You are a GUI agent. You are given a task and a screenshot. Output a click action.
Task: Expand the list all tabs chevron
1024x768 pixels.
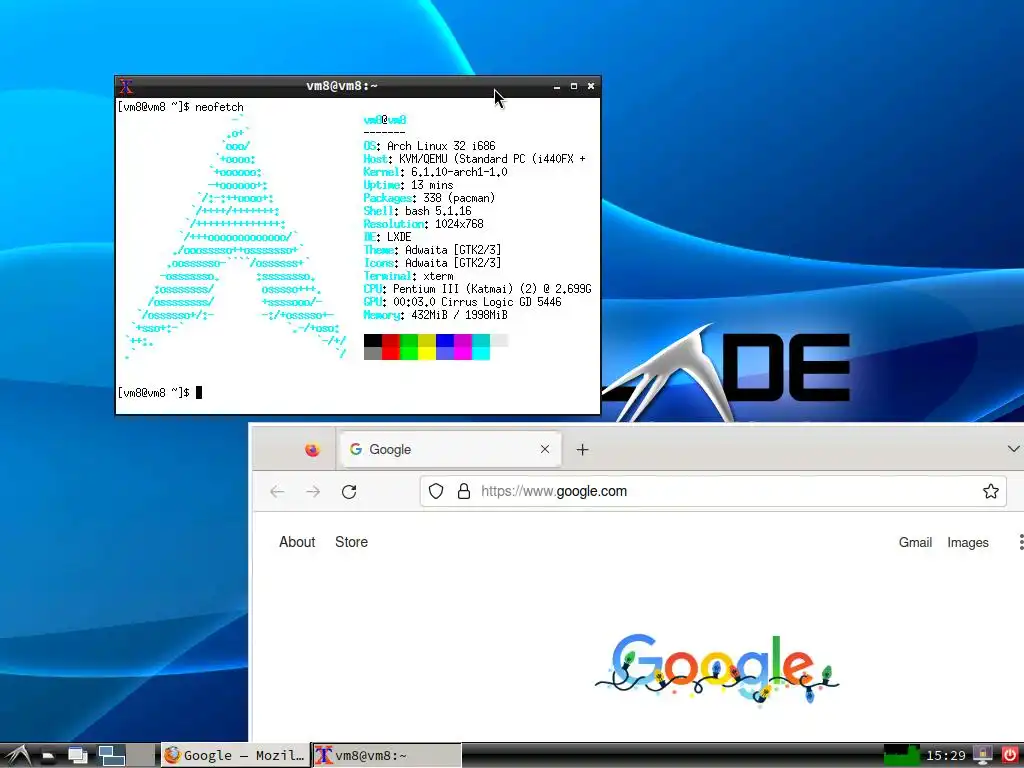click(x=1013, y=449)
